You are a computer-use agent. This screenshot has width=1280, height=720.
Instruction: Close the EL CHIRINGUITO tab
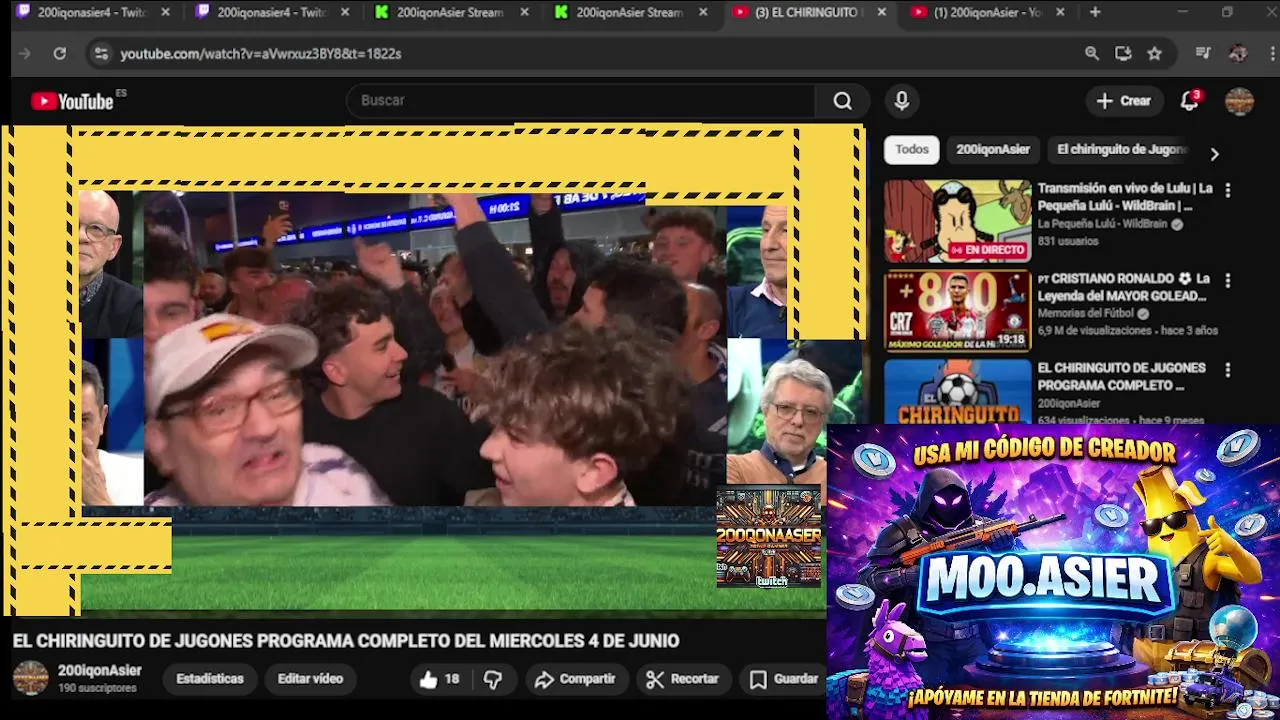pyautogui.click(x=881, y=13)
